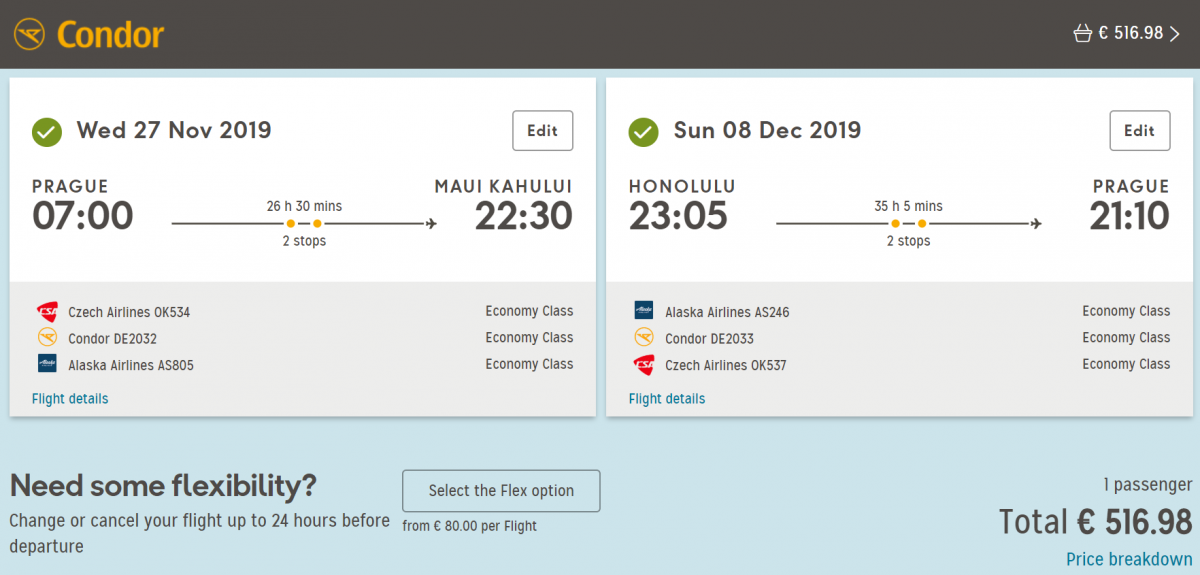
Task: Expand Flight details for the outbound flight
Action: click(x=70, y=399)
